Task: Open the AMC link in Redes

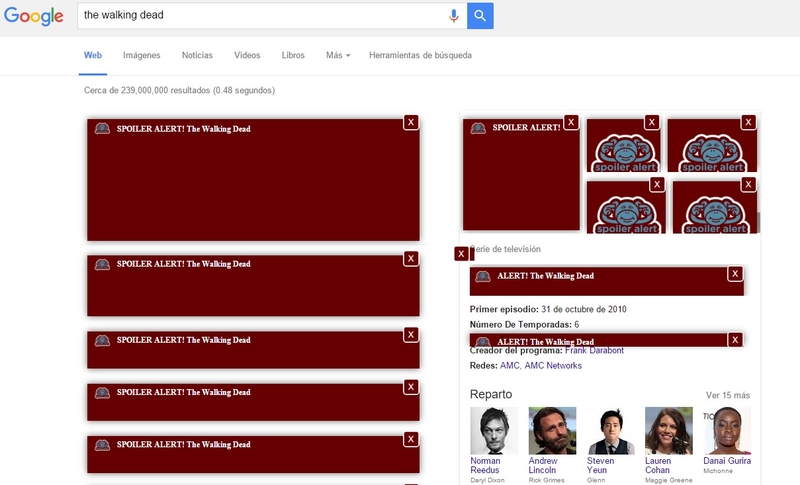Action: click(510, 366)
